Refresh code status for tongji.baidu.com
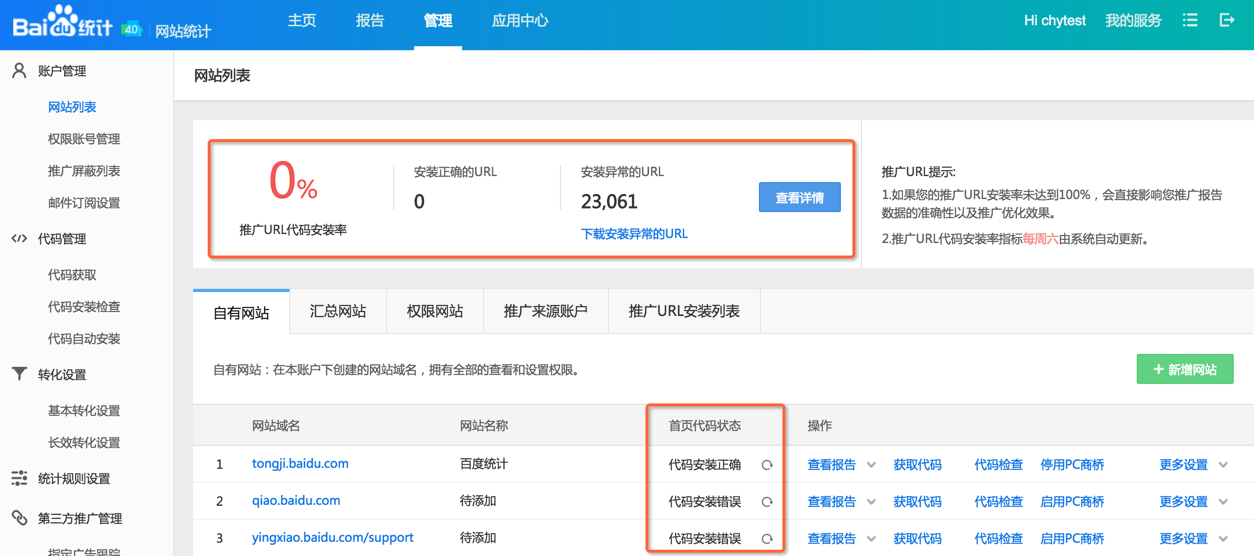 pos(767,465)
